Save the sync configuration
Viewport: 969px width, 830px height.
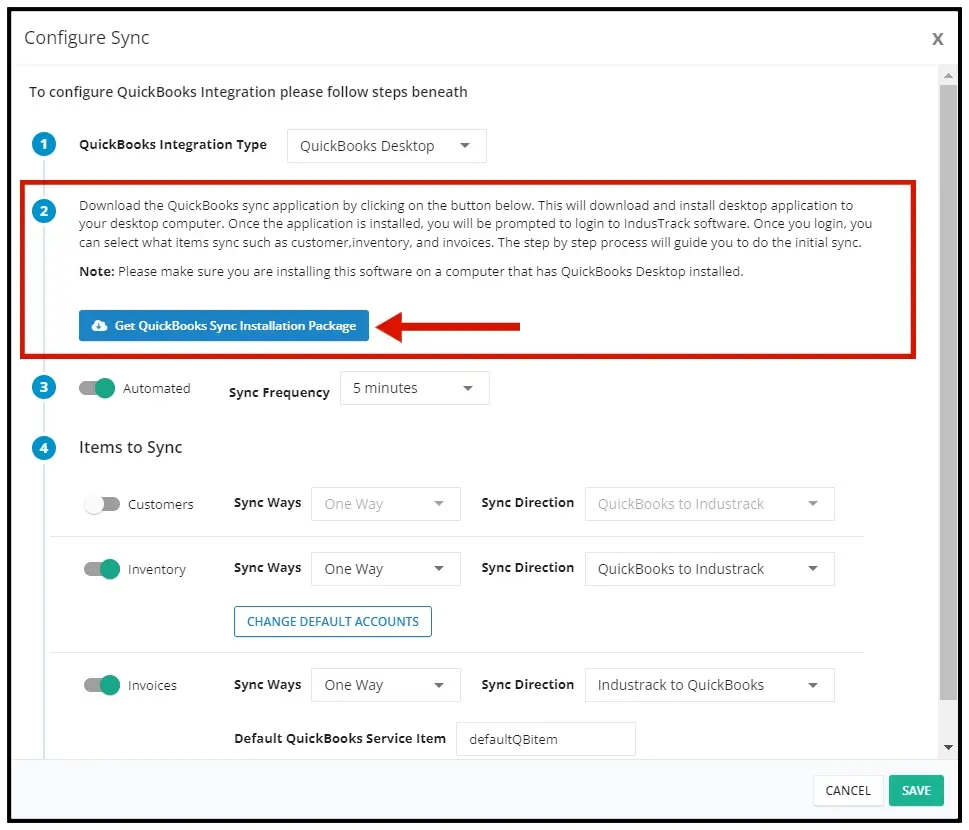pos(916,790)
